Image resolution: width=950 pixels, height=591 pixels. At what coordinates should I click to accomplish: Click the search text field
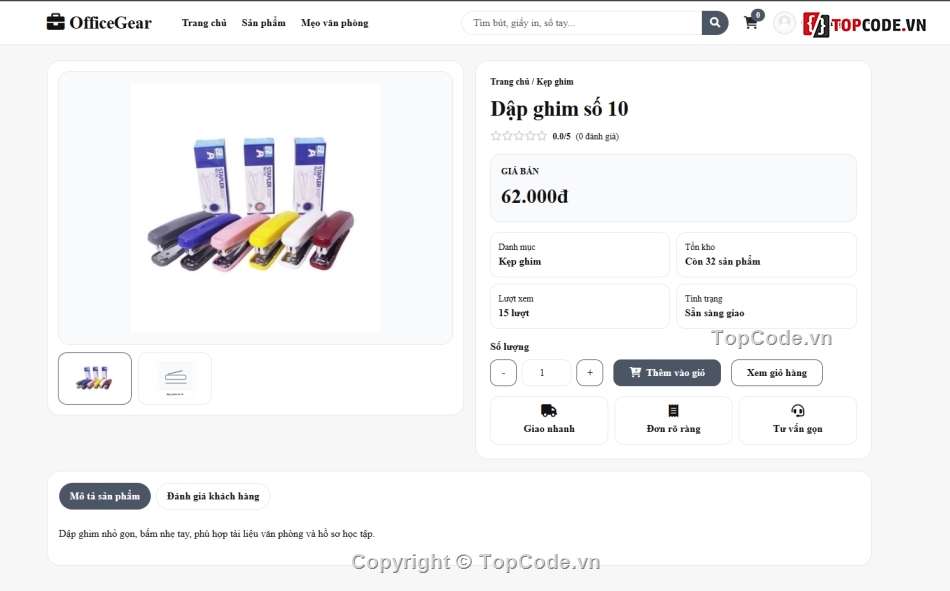pos(582,23)
